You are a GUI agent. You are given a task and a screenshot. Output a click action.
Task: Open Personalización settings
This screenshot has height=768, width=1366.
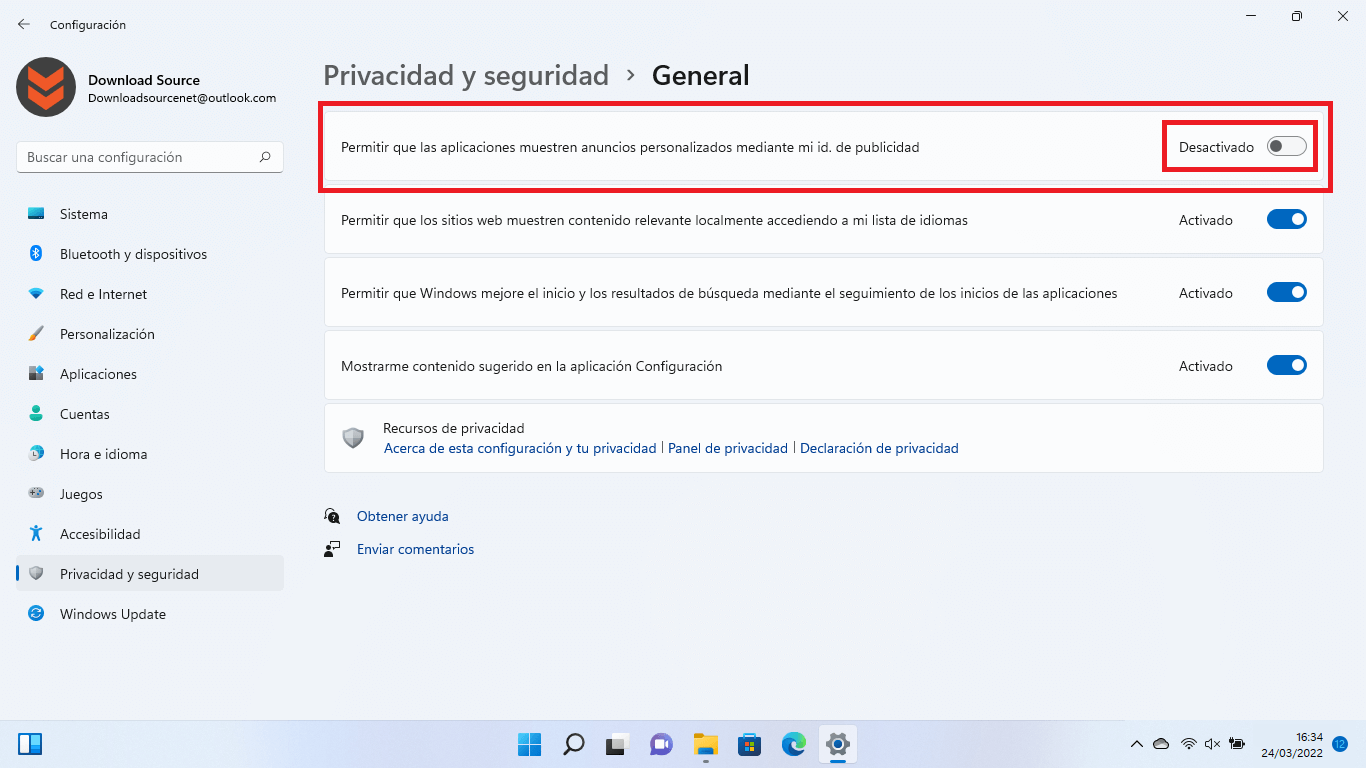pyautogui.click(x=150, y=334)
